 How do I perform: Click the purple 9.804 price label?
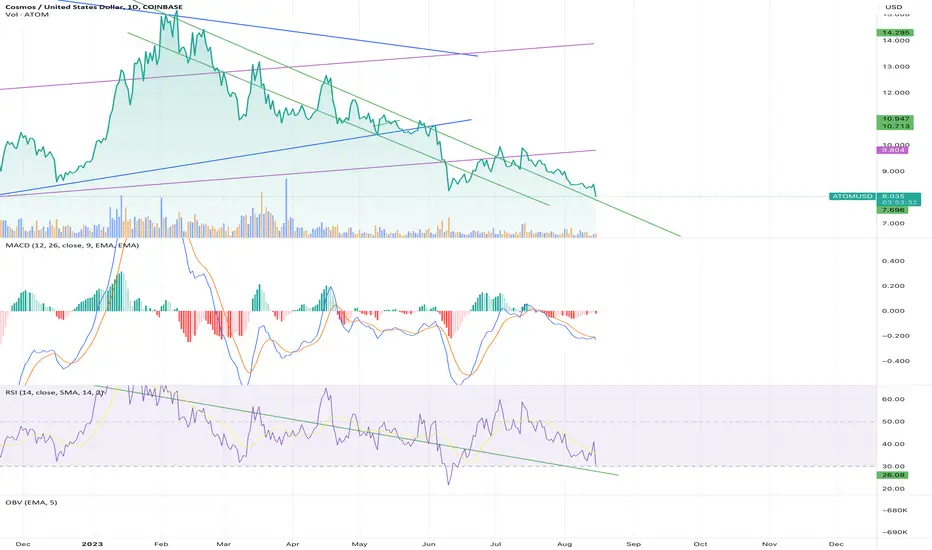tap(893, 150)
